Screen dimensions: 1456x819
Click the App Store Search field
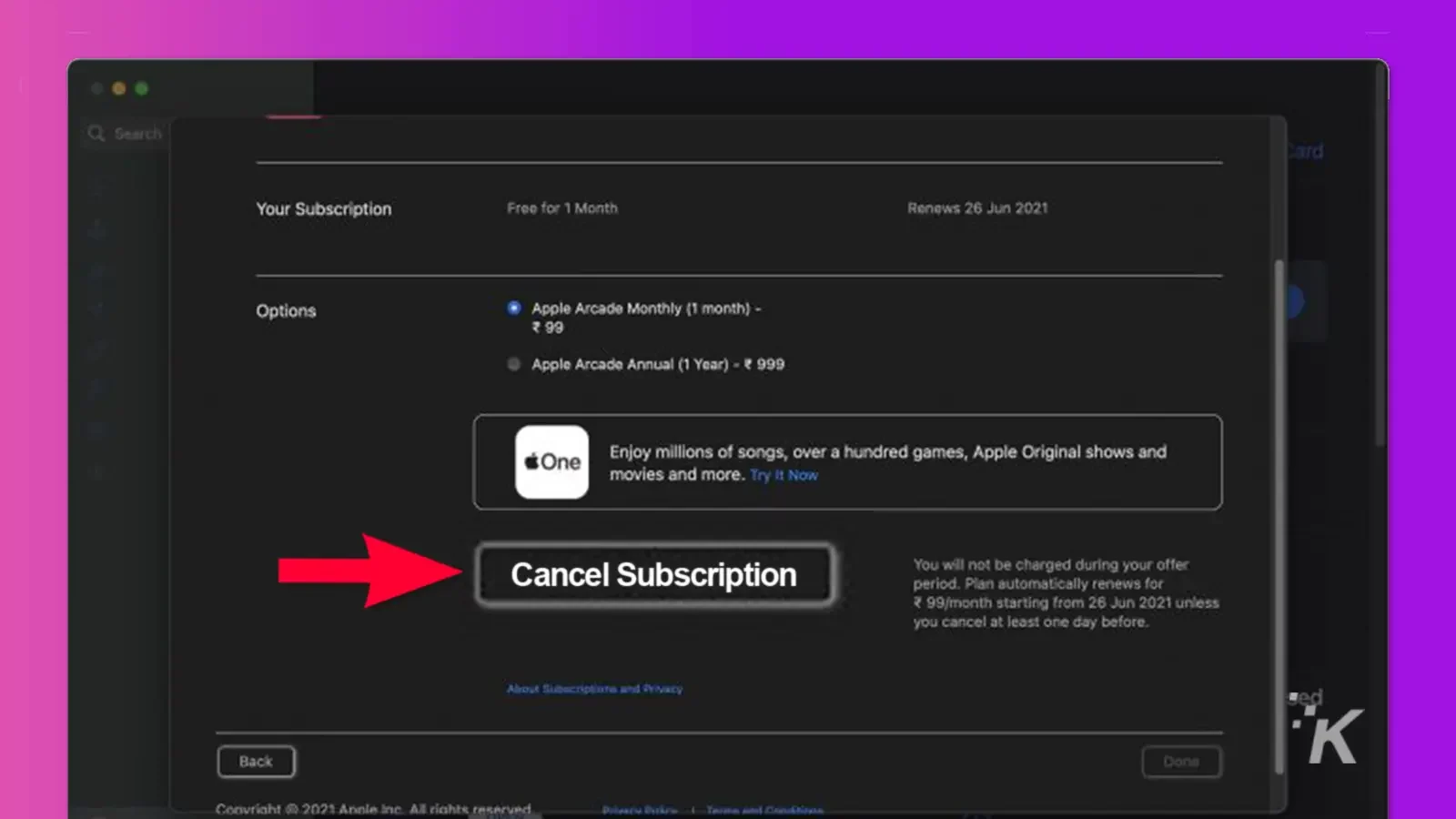click(x=125, y=134)
